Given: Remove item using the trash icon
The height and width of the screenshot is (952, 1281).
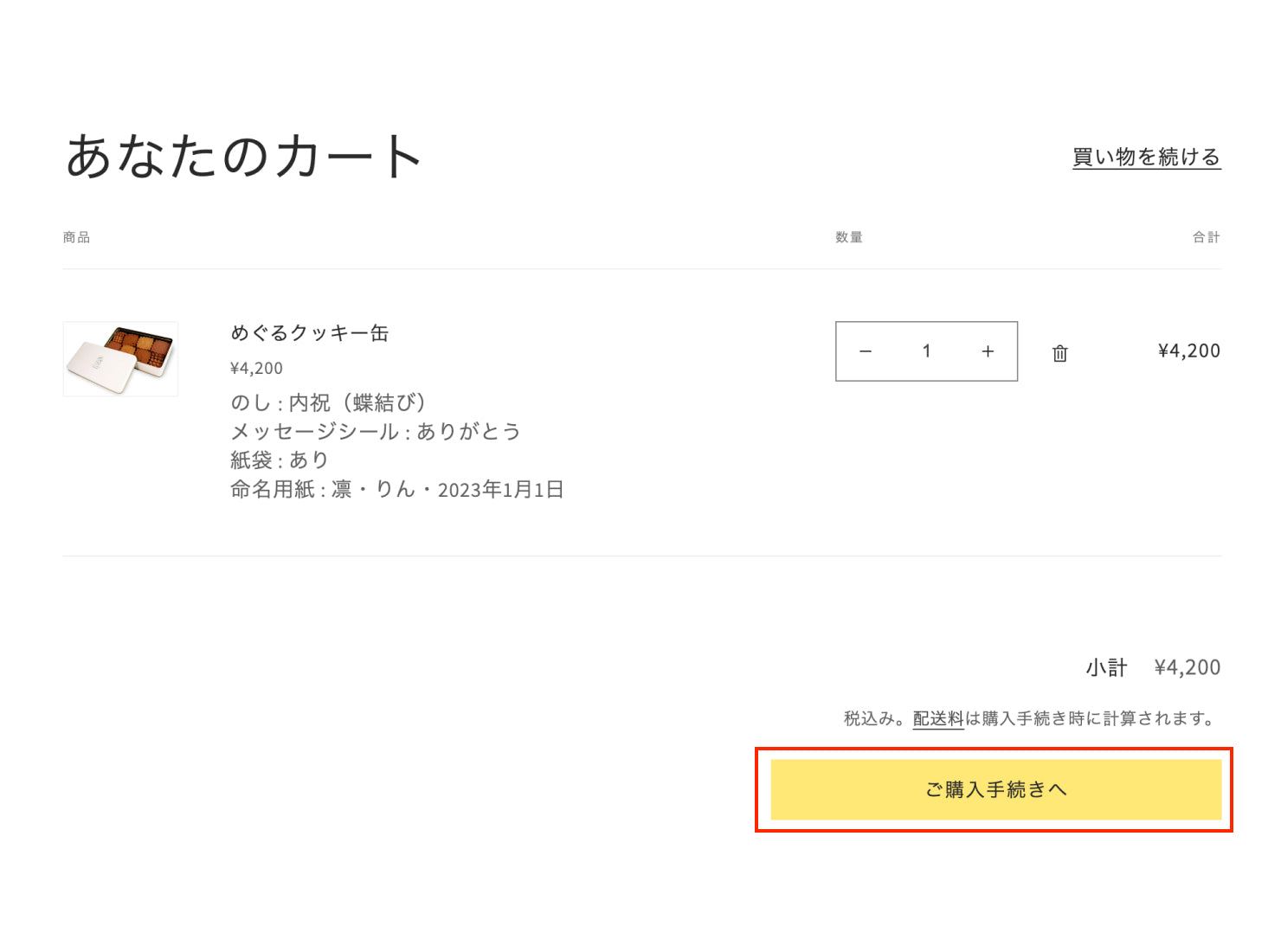Looking at the screenshot, I should tap(1059, 353).
